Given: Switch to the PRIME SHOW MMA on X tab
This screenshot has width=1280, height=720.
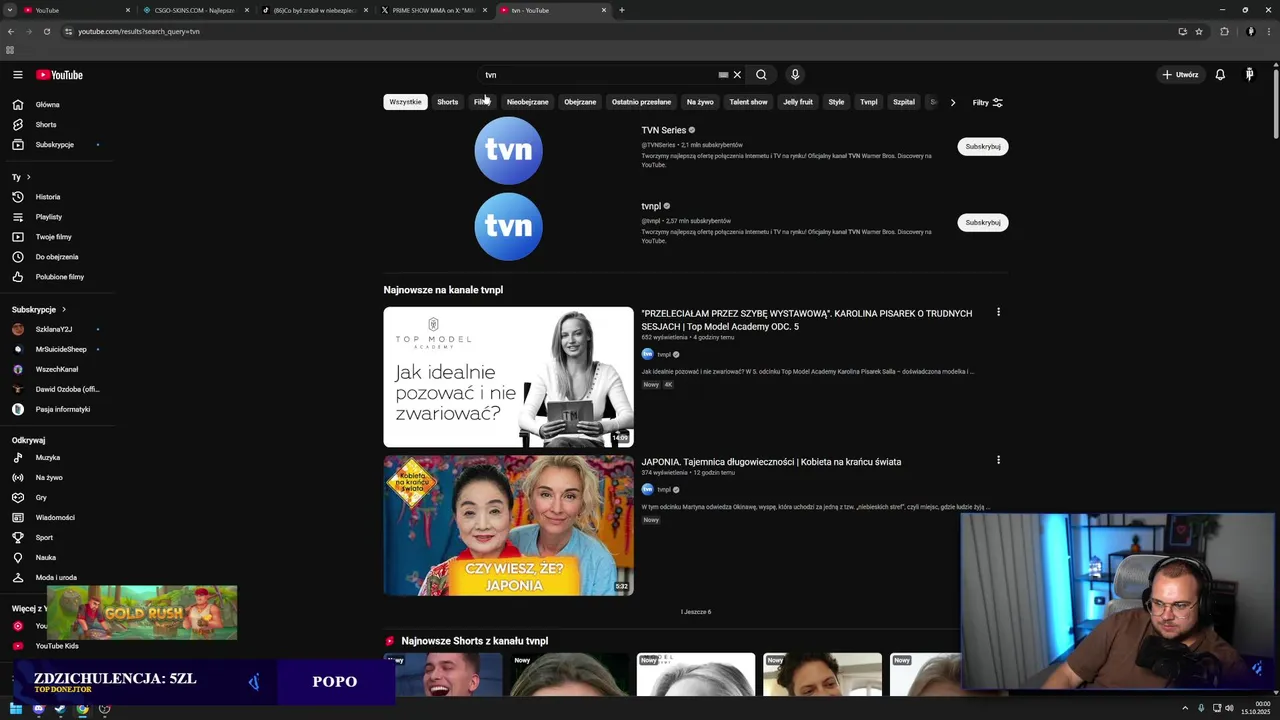Looking at the screenshot, I should 433,10.
